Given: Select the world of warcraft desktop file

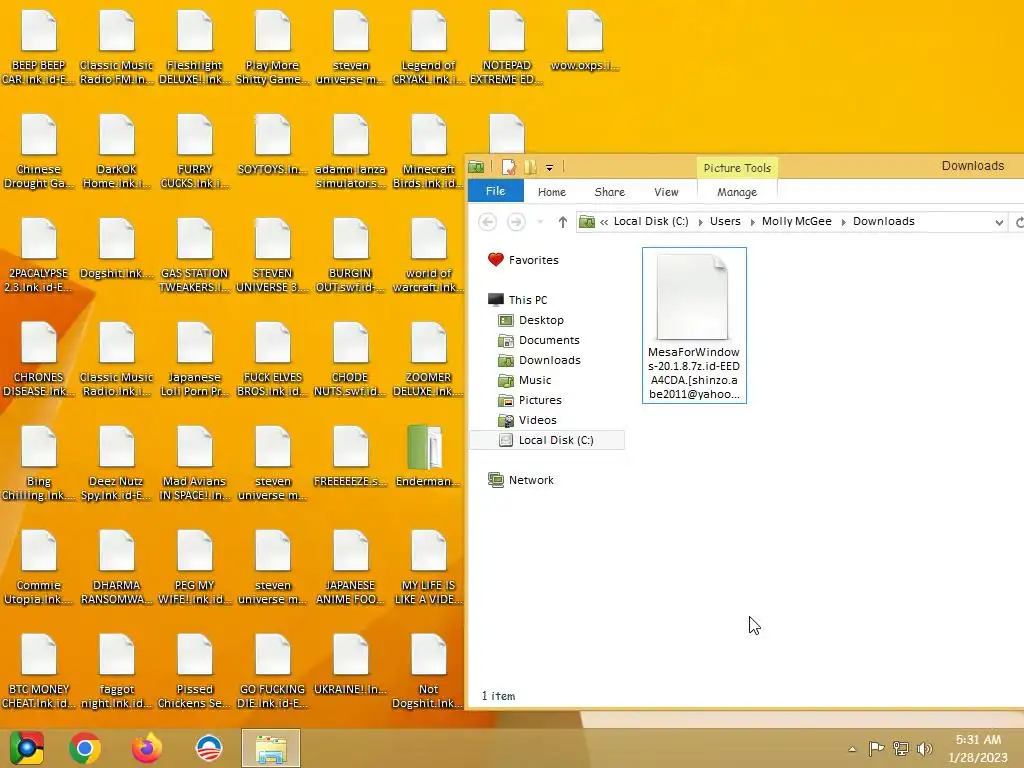Looking at the screenshot, I should point(428,255).
